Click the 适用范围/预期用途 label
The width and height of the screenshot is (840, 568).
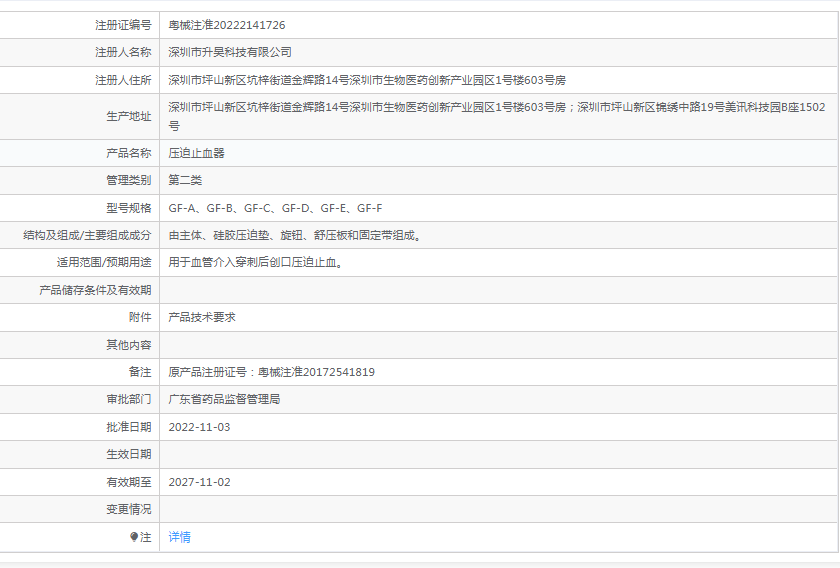coord(104,263)
